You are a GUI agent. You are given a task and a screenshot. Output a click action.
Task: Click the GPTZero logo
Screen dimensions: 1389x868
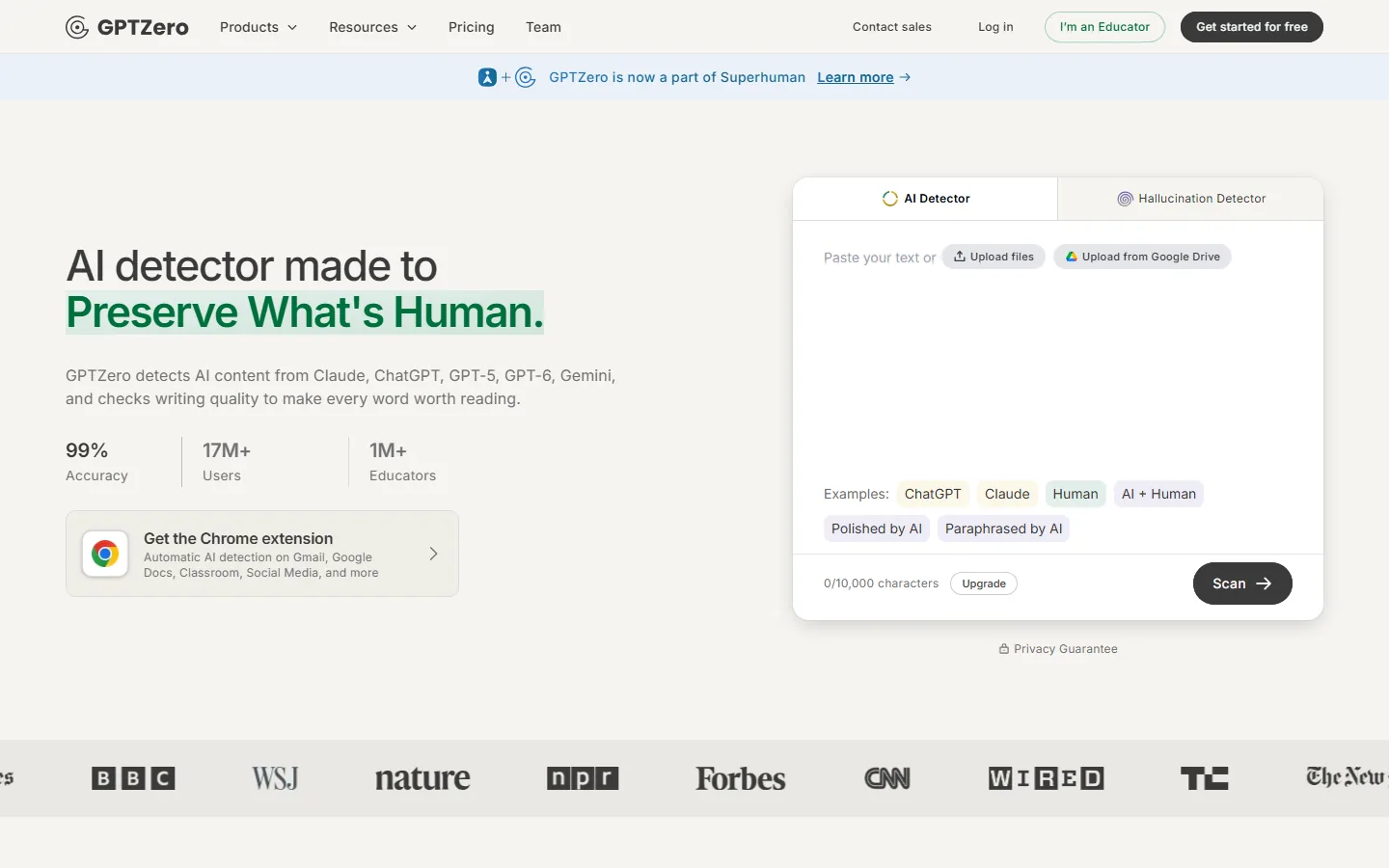(127, 27)
